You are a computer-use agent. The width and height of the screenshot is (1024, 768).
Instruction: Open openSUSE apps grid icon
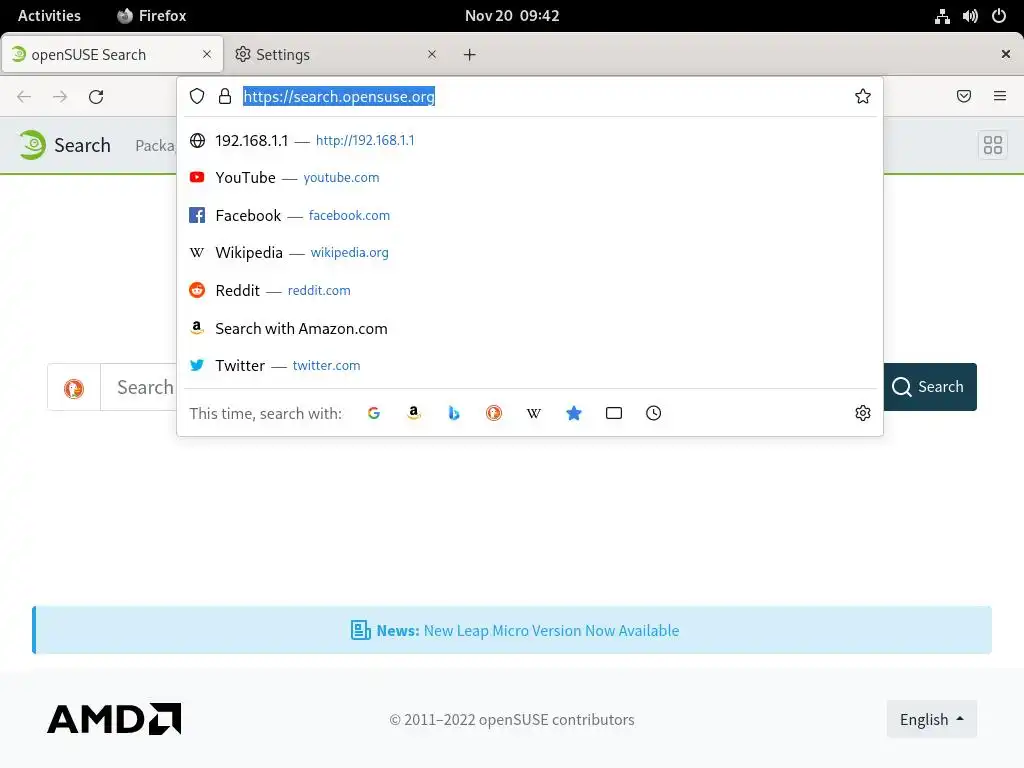[993, 145]
